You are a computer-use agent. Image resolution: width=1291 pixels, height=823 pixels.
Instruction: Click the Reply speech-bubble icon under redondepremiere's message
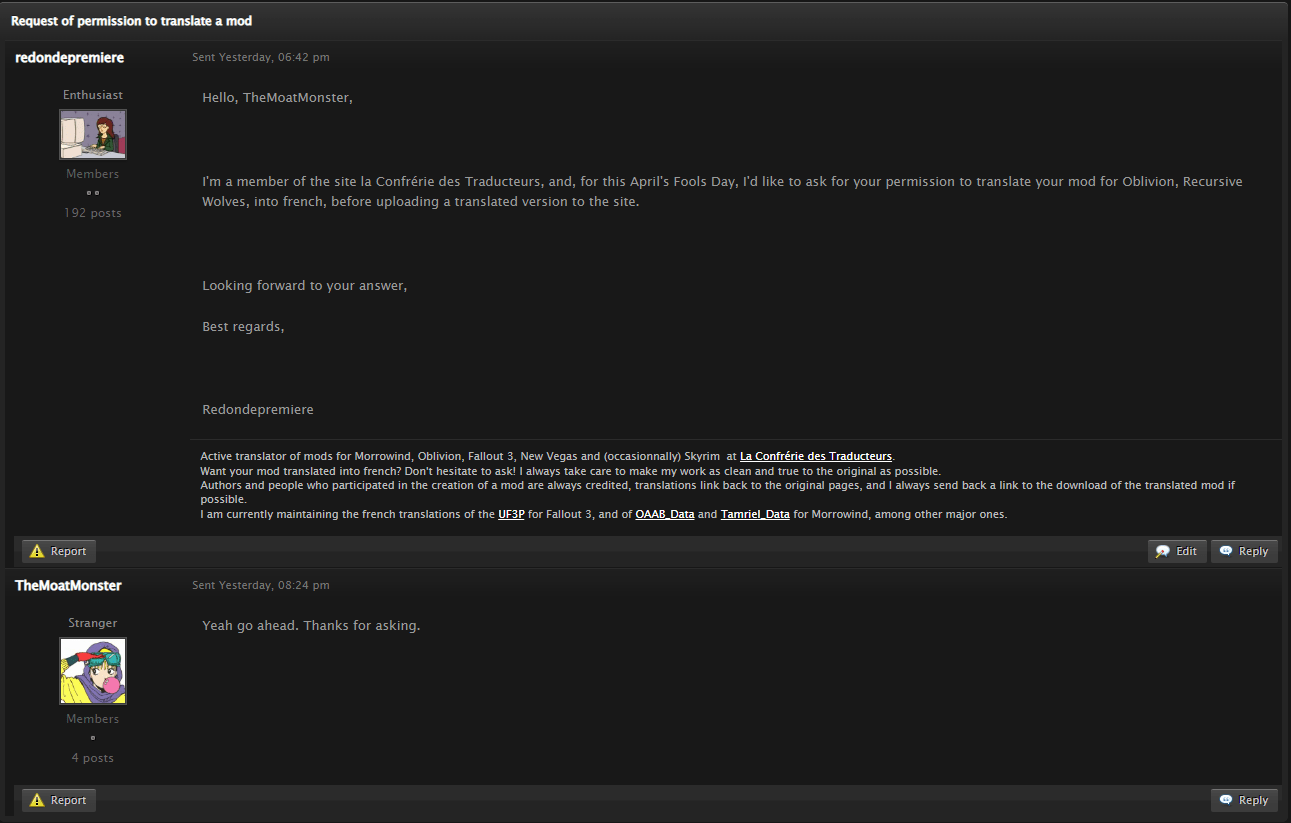click(x=1226, y=551)
